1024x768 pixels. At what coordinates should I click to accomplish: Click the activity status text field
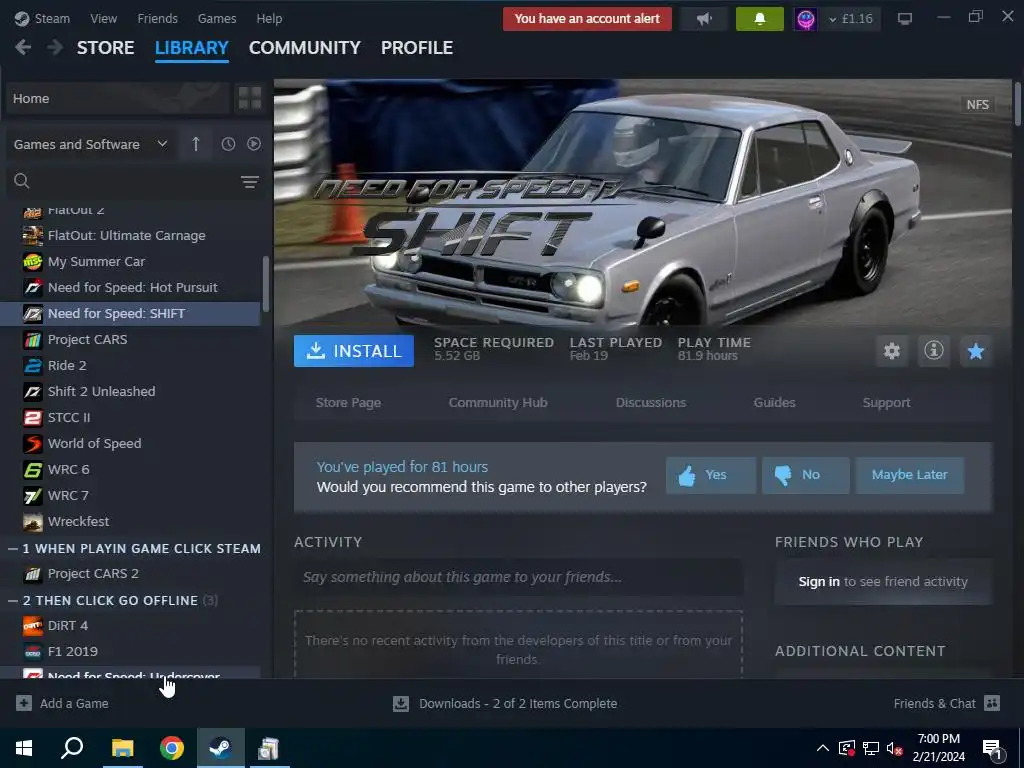tap(519, 577)
